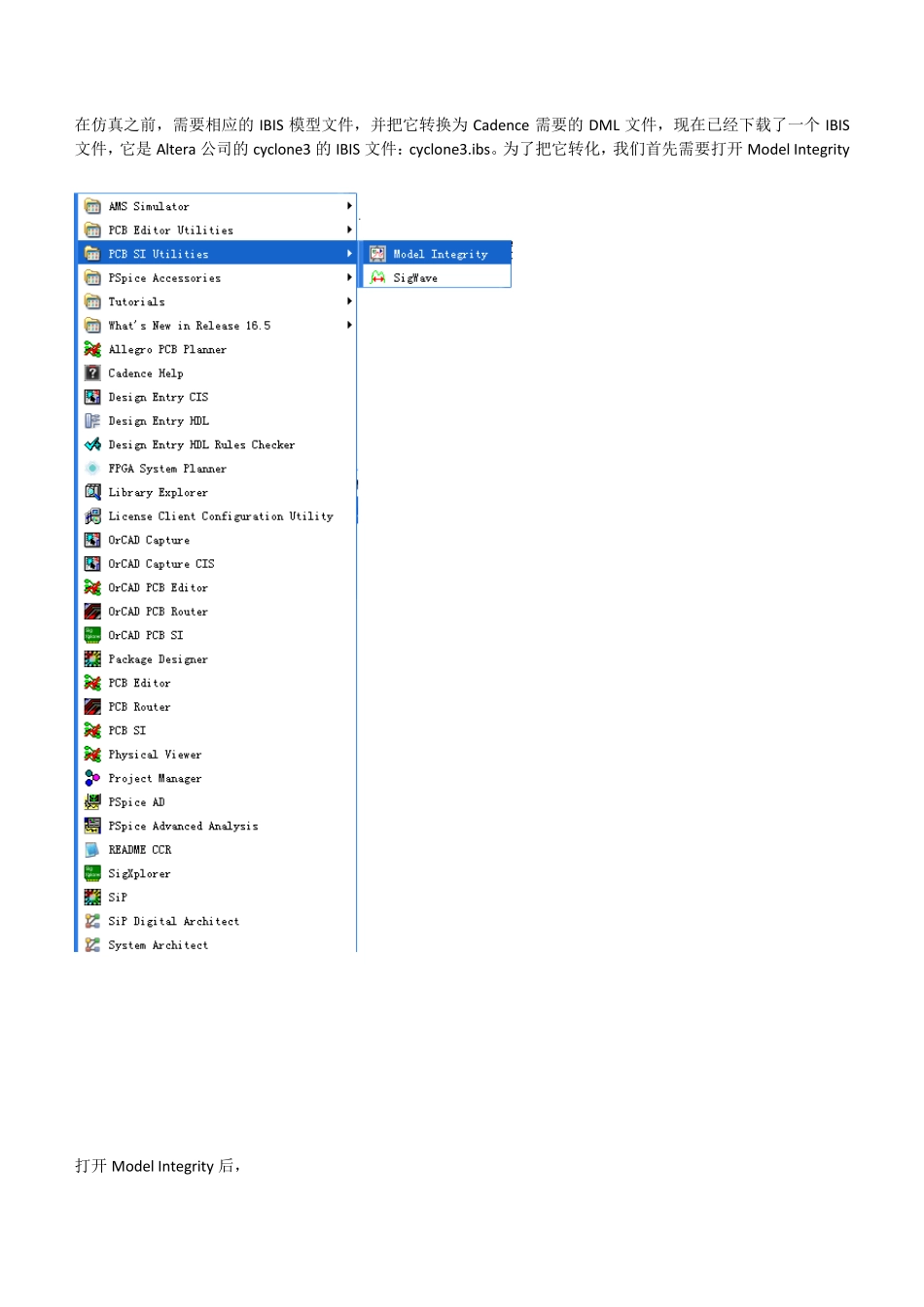Click the SiP icon
This screenshot has height=1307, width=924.
[x=92, y=898]
